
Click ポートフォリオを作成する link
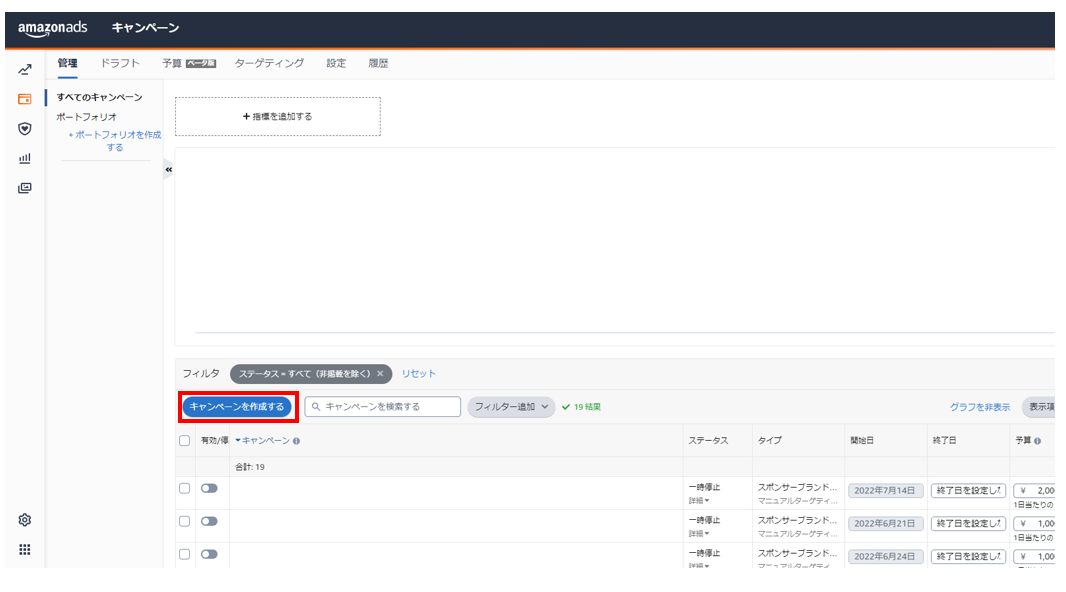tap(115, 141)
